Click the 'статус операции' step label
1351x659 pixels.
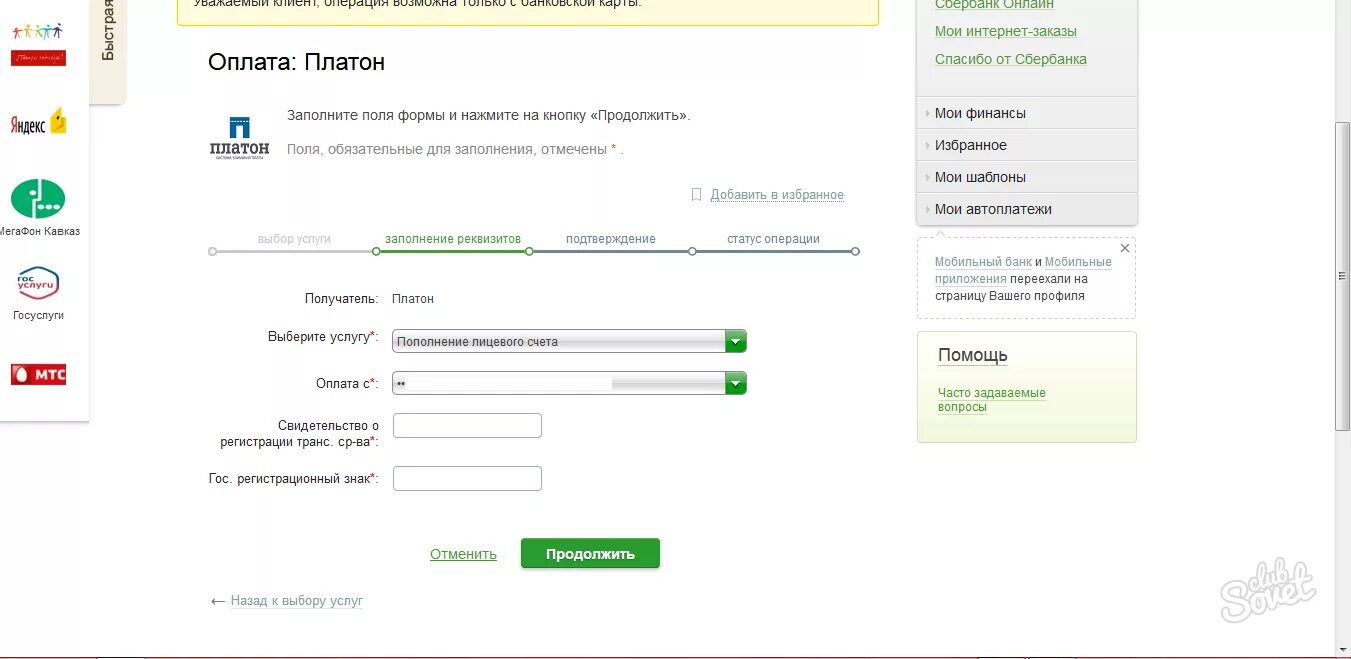click(773, 239)
